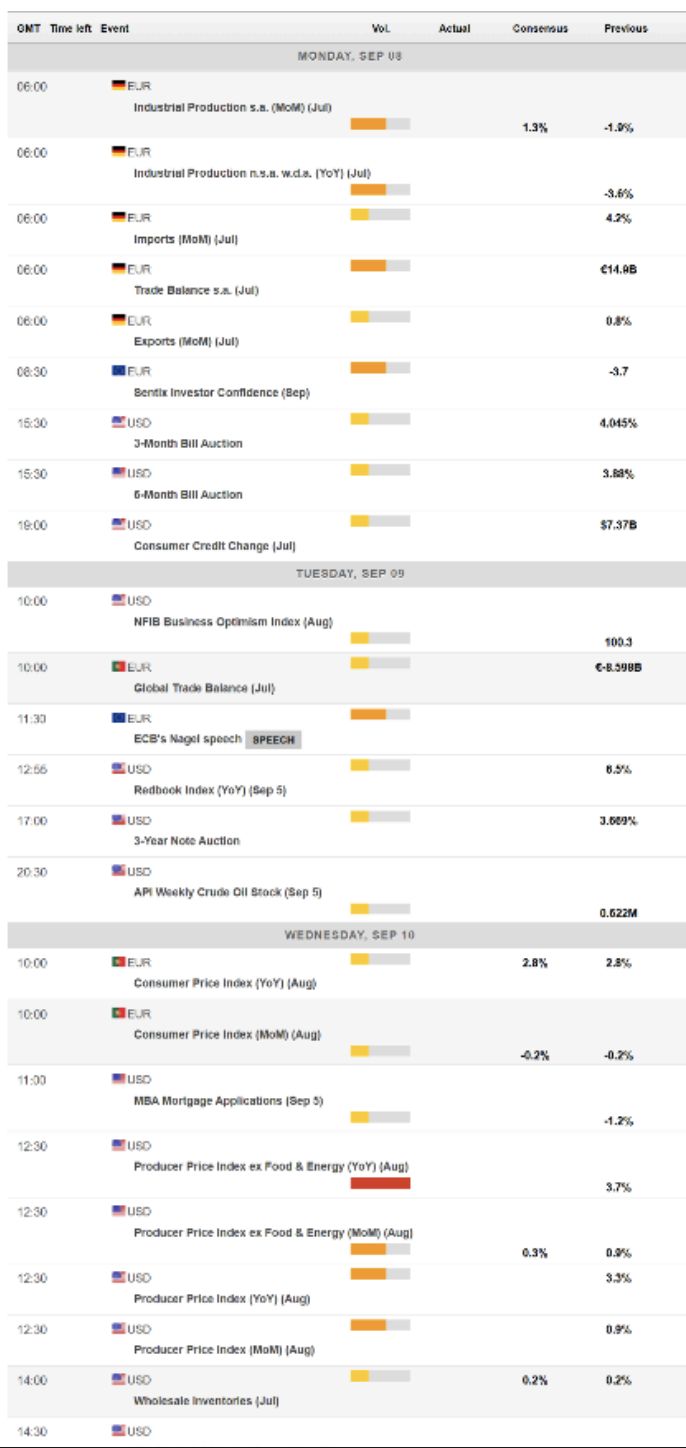Click the orange volatility bar for Trade Balance s.a.
Image resolution: width=686 pixels, height=1448 pixels.
click(368, 265)
